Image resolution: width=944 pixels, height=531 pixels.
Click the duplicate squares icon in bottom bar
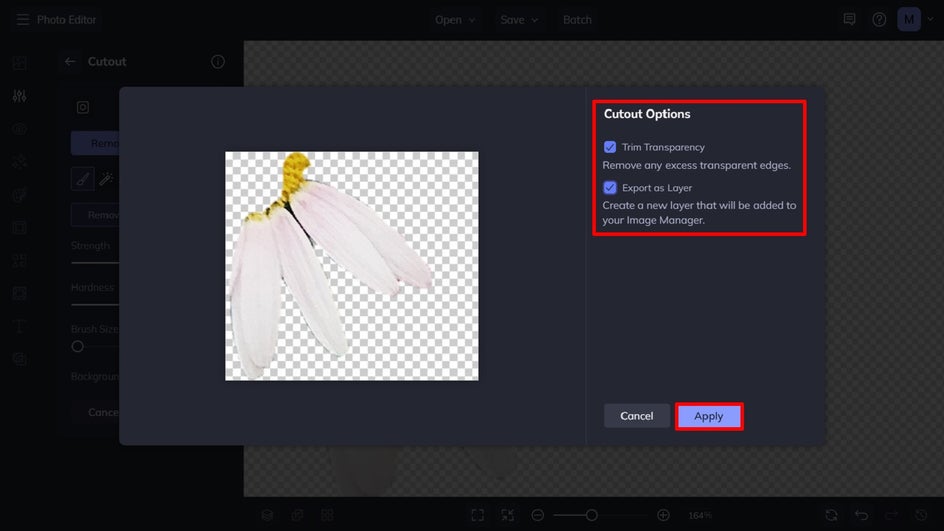(297, 515)
